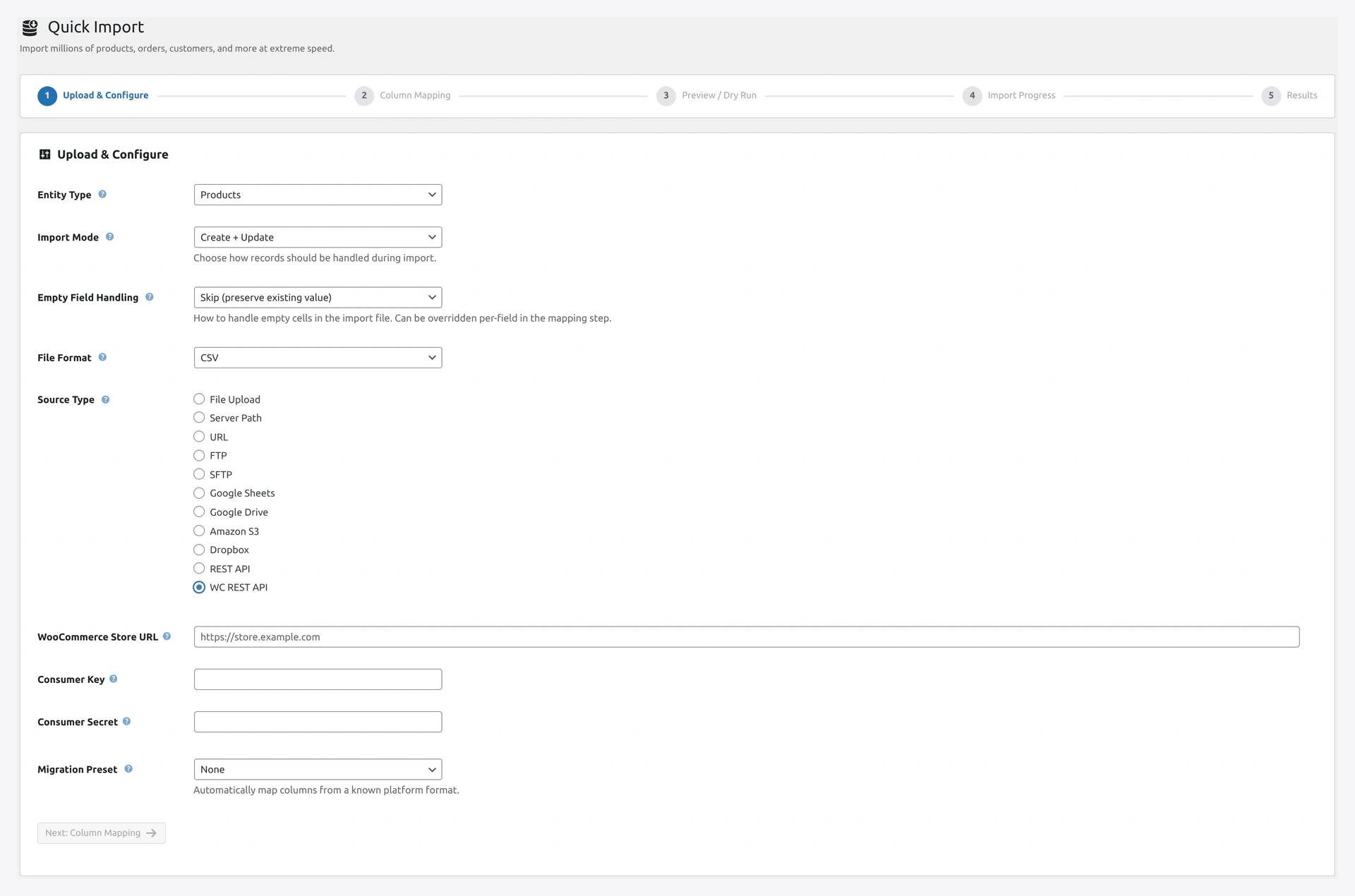Viewport: 1355px width, 896px height.
Task: Click the Quick Import page title
Action: tap(96, 27)
